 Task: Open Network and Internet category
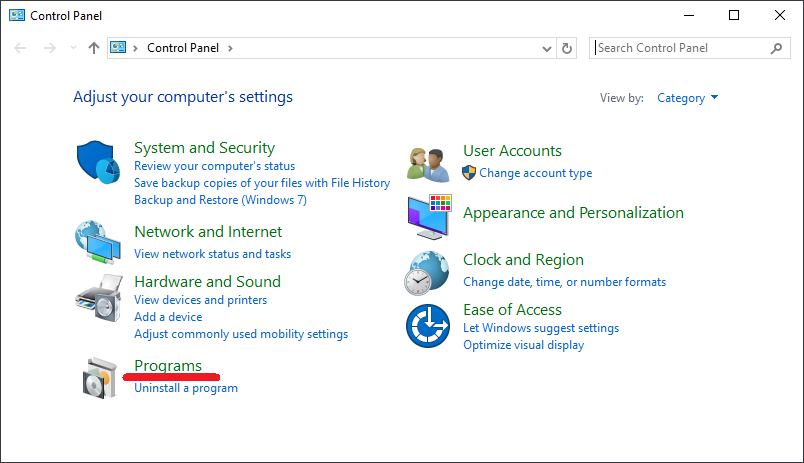[208, 232]
